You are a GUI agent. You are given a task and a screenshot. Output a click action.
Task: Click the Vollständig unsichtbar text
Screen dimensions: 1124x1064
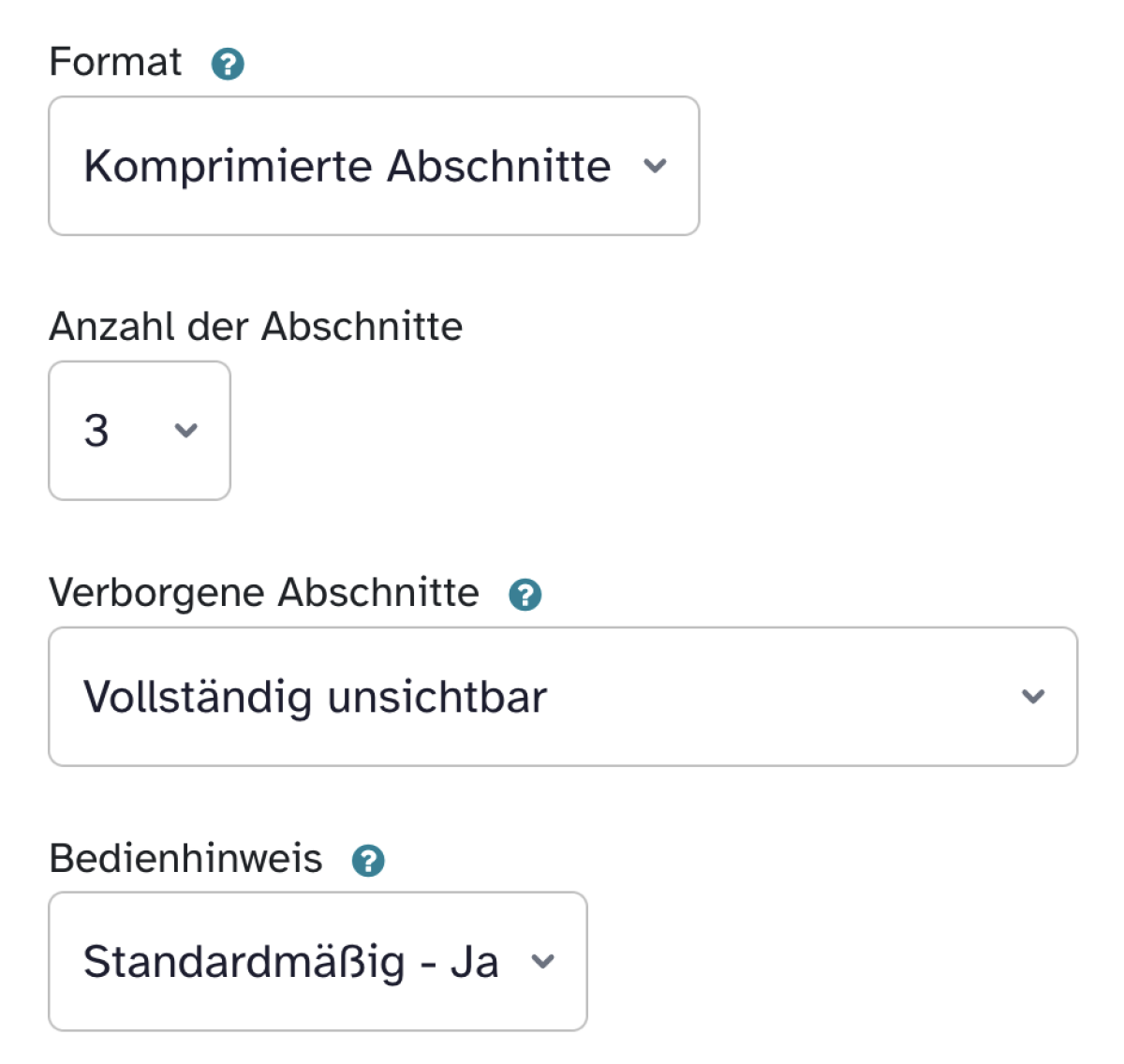coord(315,698)
